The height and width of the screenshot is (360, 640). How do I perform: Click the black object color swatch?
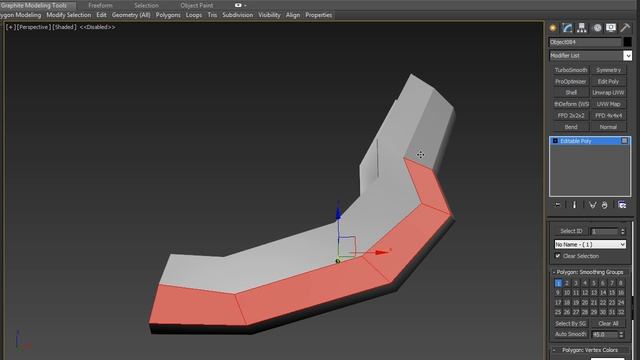pyautogui.click(x=627, y=42)
